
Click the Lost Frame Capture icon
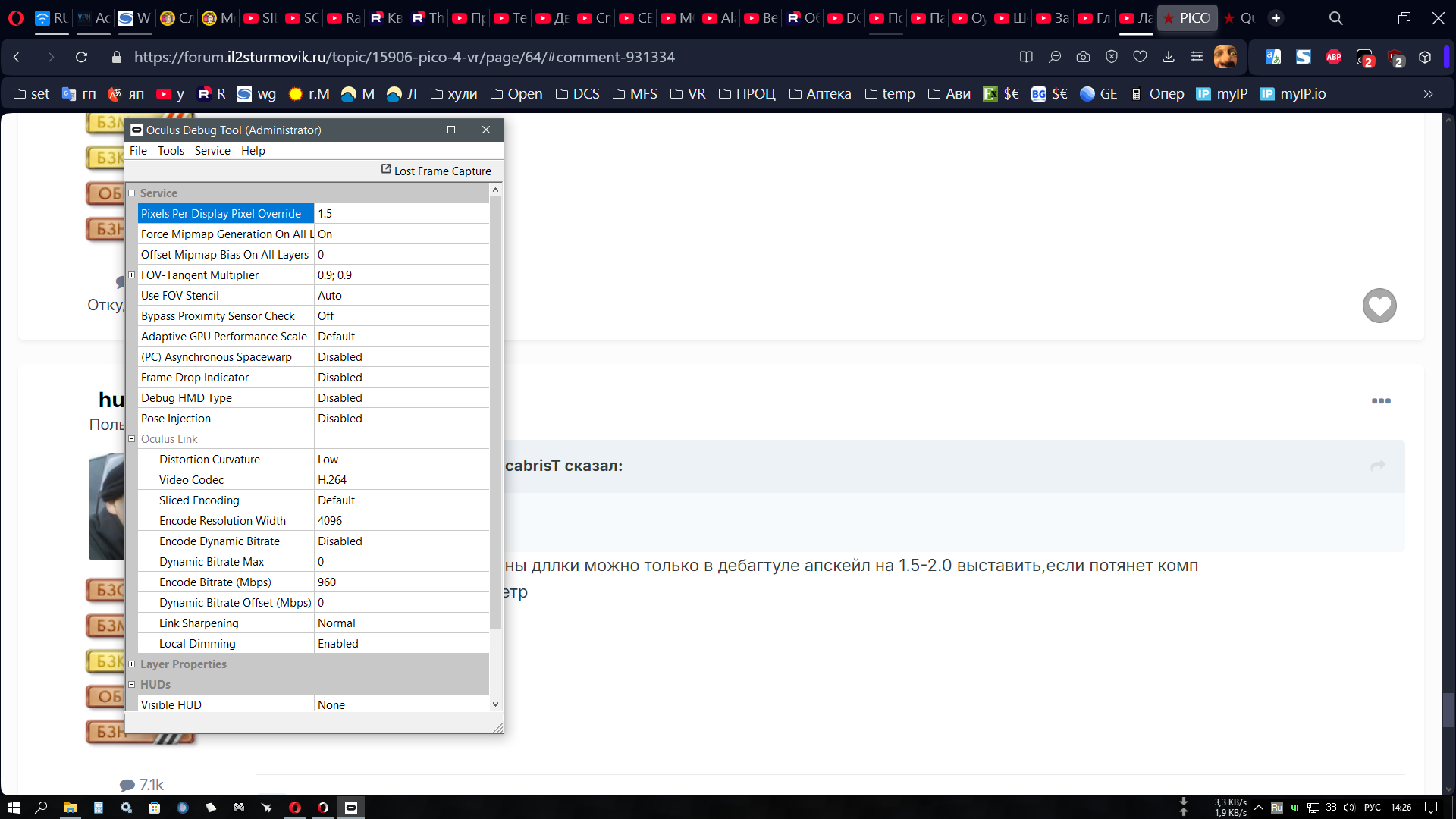[386, 170]
